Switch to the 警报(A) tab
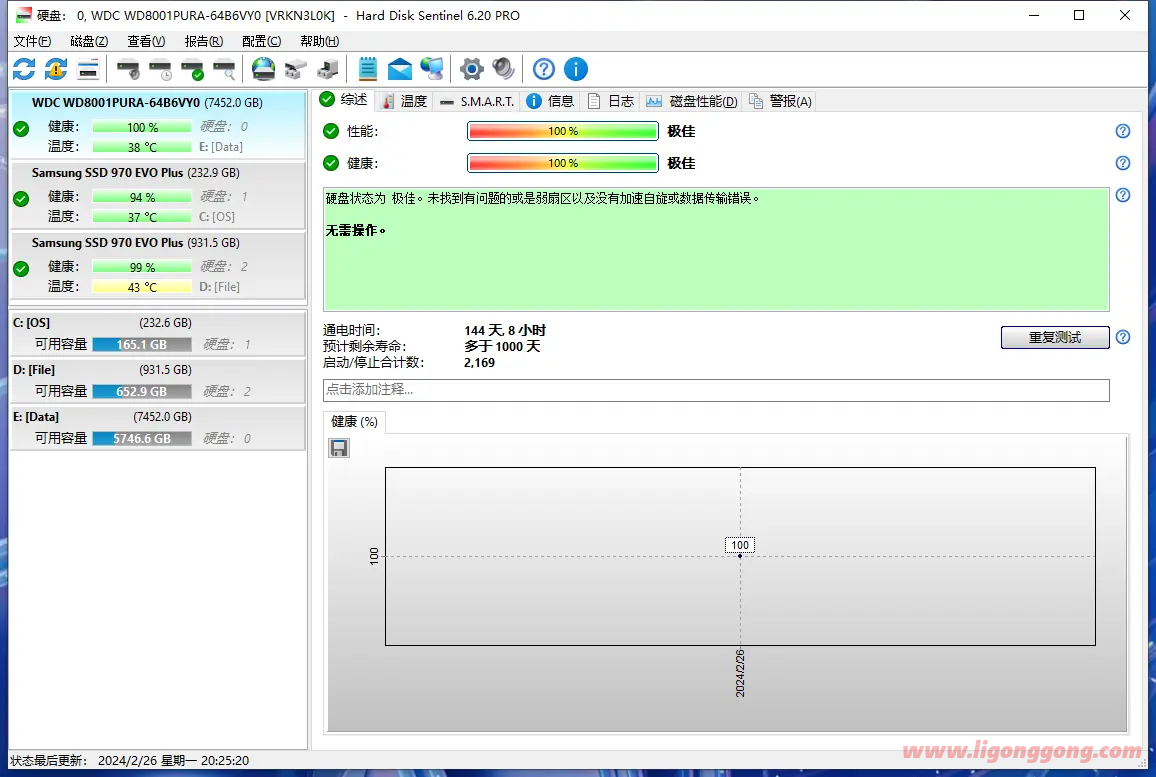The width and height of the screenshot is (1156, 777). 780,102
